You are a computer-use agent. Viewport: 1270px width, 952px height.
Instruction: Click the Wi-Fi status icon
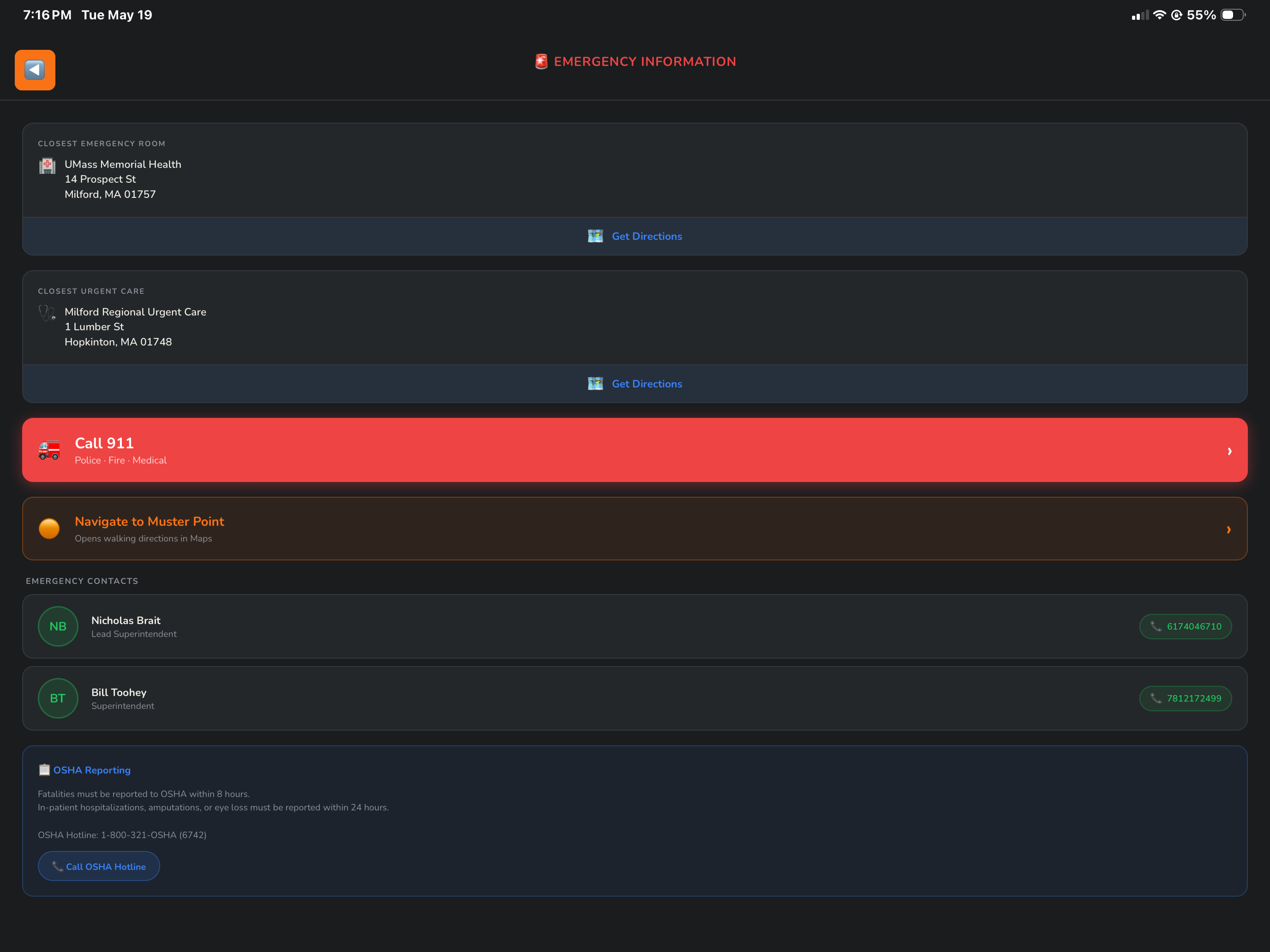point(1159,15)
